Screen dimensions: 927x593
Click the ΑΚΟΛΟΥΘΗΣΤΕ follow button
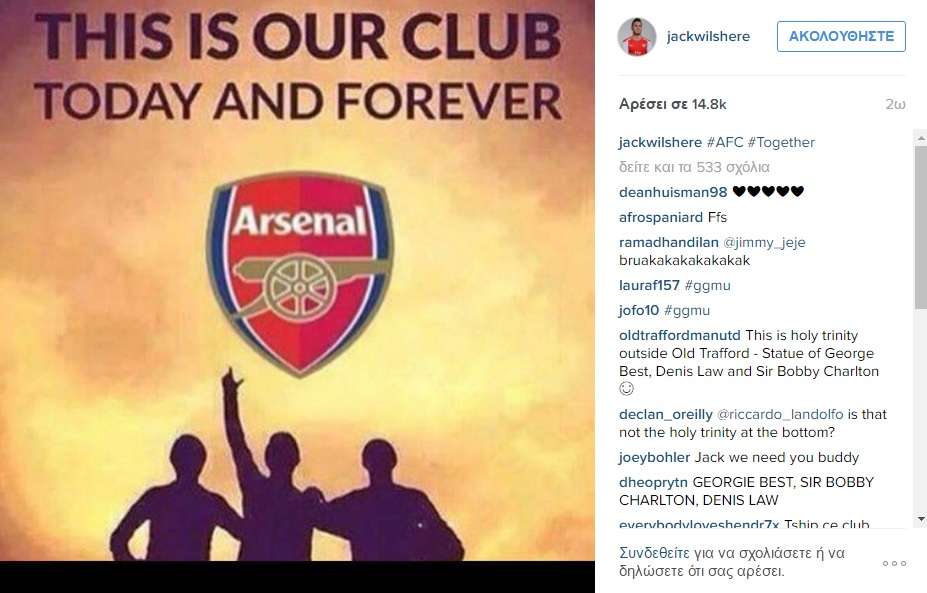click(x=841, y=37)
